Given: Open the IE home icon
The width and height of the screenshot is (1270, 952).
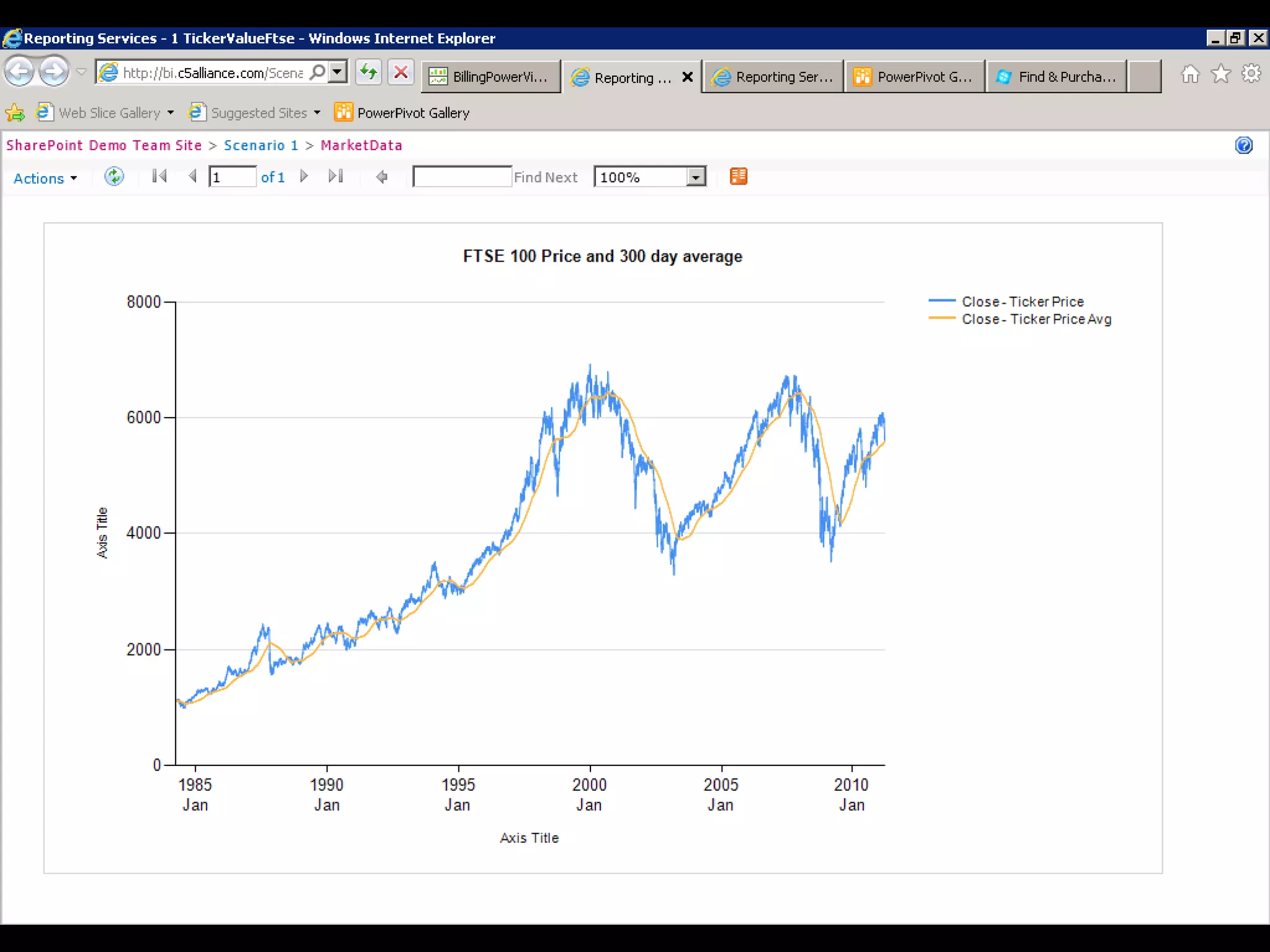Looking at the screenshot, I should pos(1190,74).
